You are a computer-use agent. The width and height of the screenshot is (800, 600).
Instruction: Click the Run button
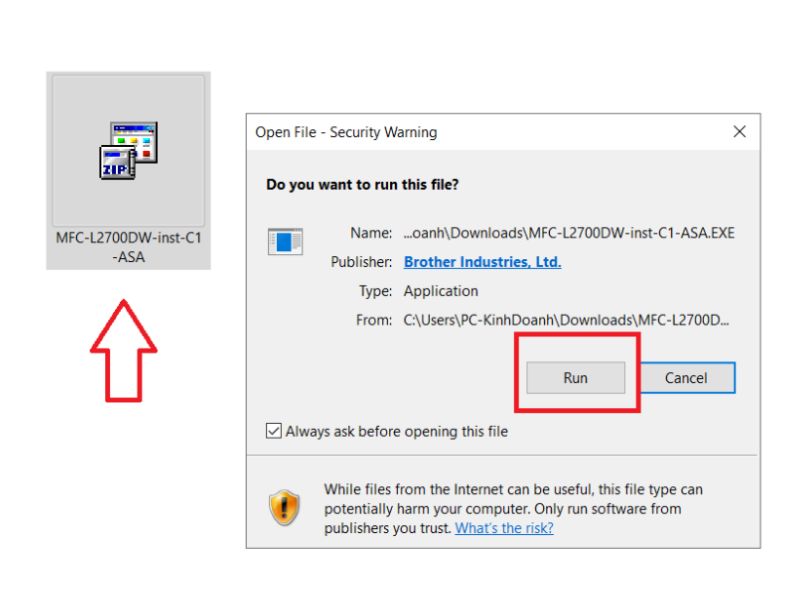(576, 378)
